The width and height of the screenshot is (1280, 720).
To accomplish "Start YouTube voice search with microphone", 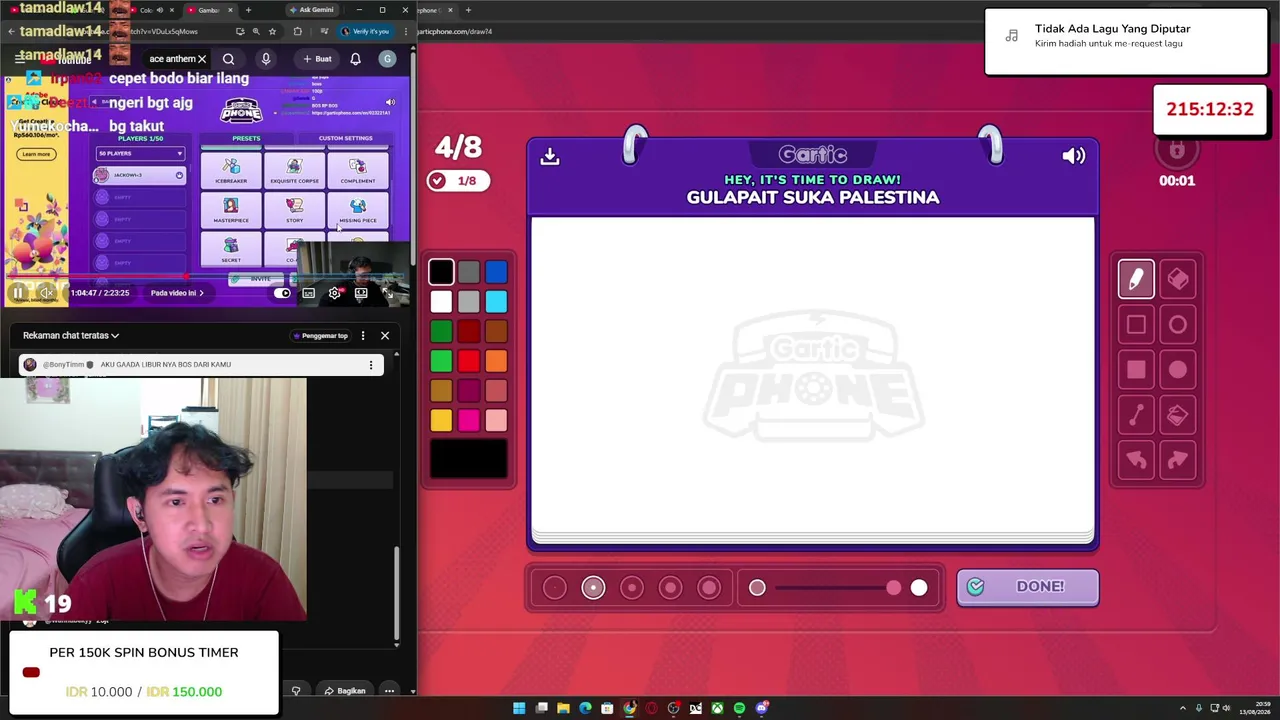I will 266,59.
